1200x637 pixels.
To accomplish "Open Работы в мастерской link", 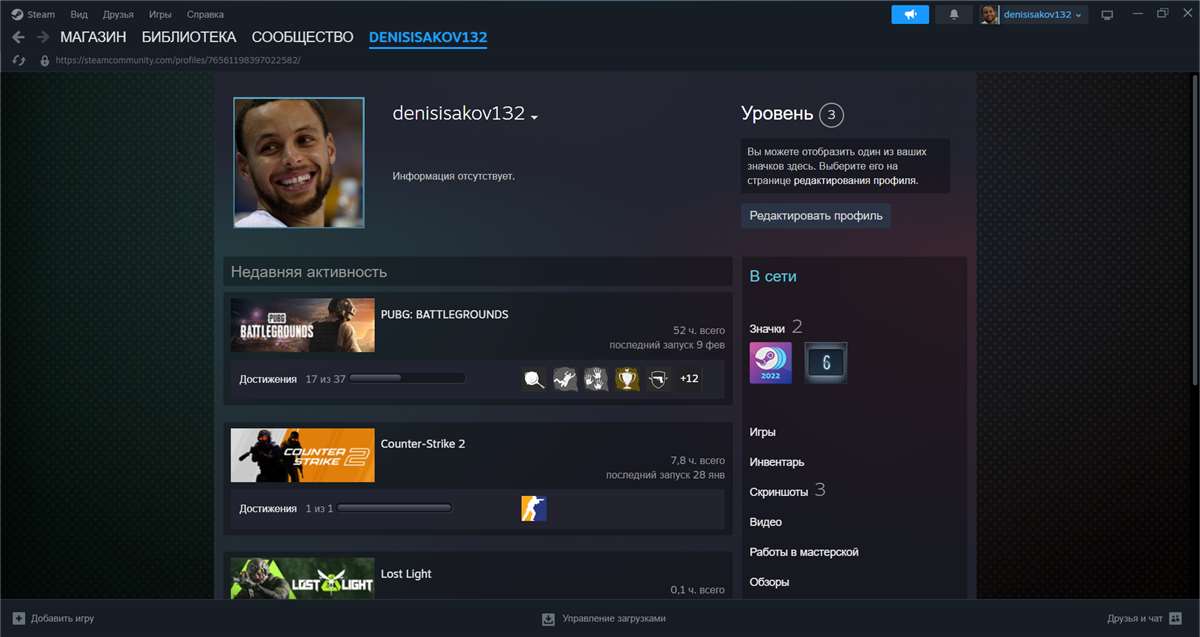I will click(804, 552).
